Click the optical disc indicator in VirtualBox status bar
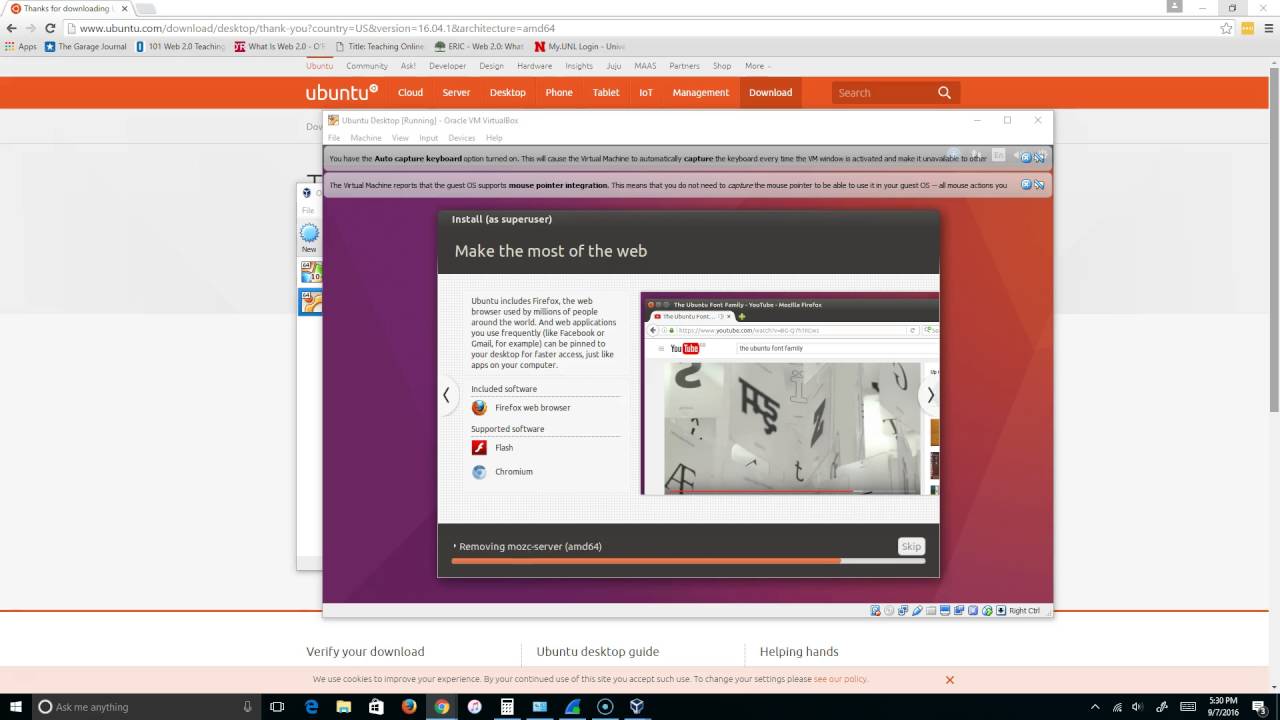Screen dimensions: 1280x720 pos(889,610)
